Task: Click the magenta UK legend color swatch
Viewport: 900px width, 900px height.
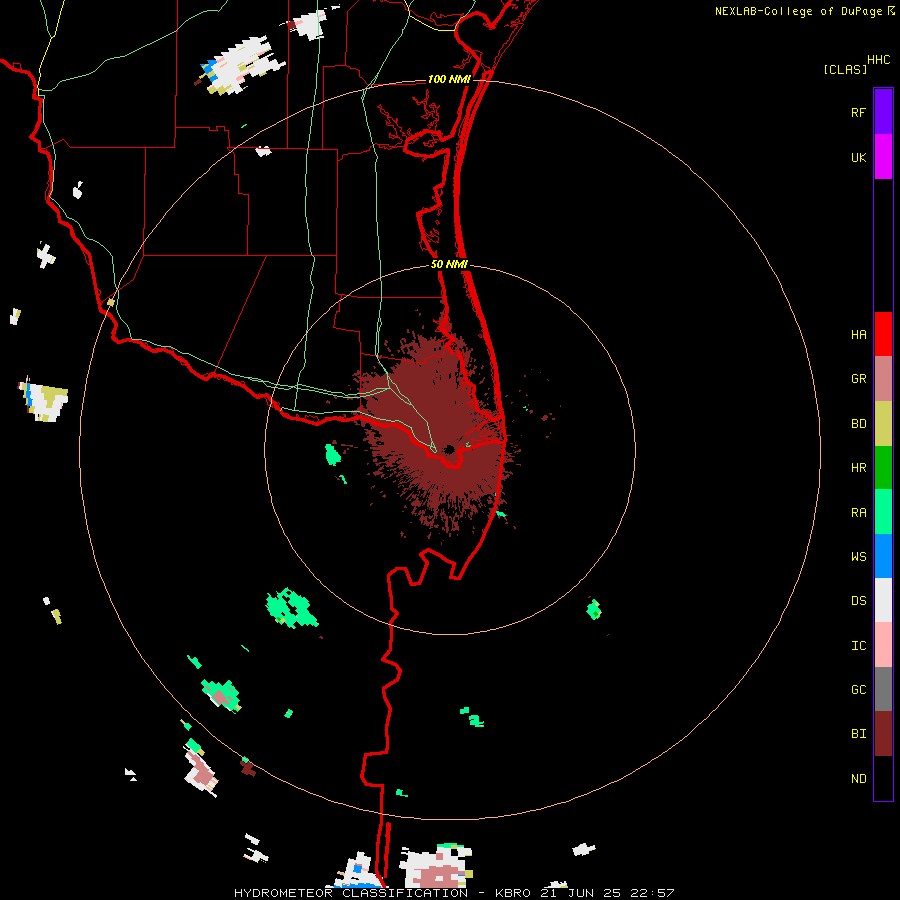Action: click(x=883, y=157)
